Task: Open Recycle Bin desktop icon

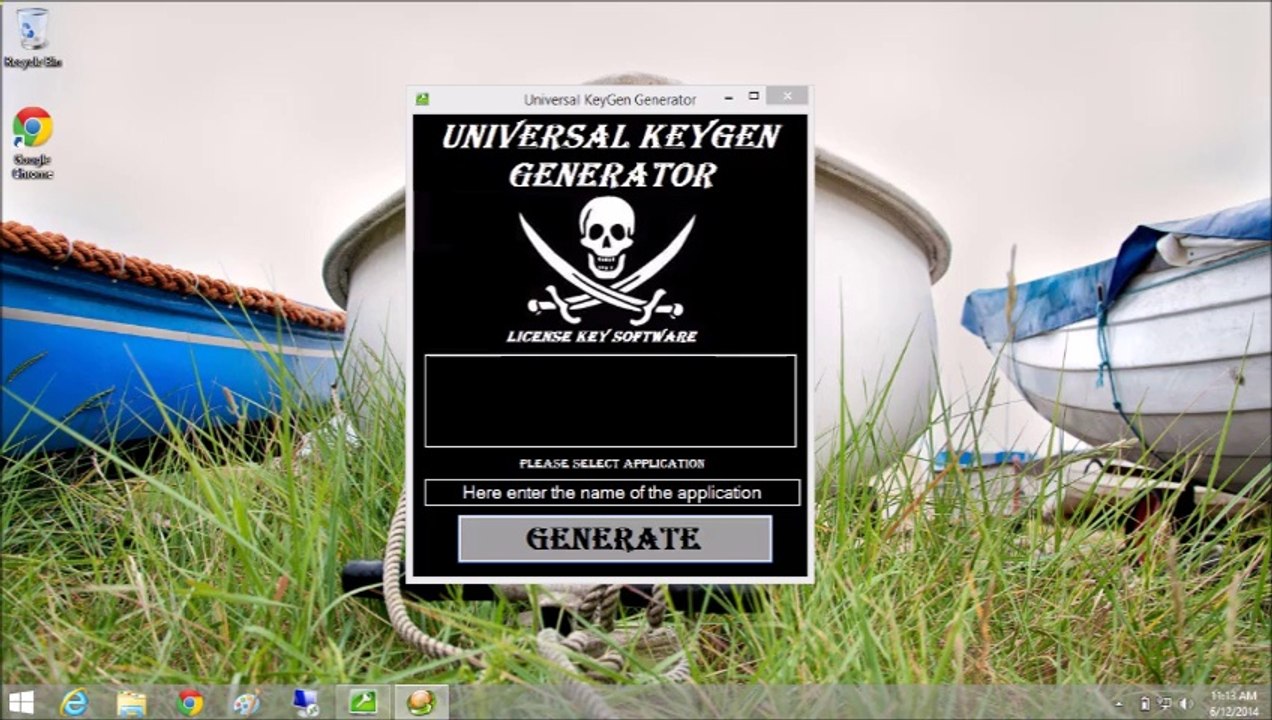Action: (33, 38)
